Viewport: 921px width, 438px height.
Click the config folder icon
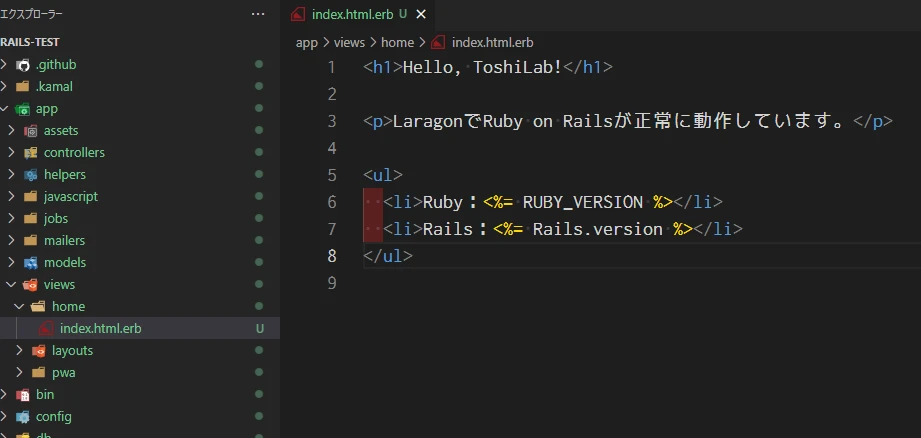(x=23, y=417)
